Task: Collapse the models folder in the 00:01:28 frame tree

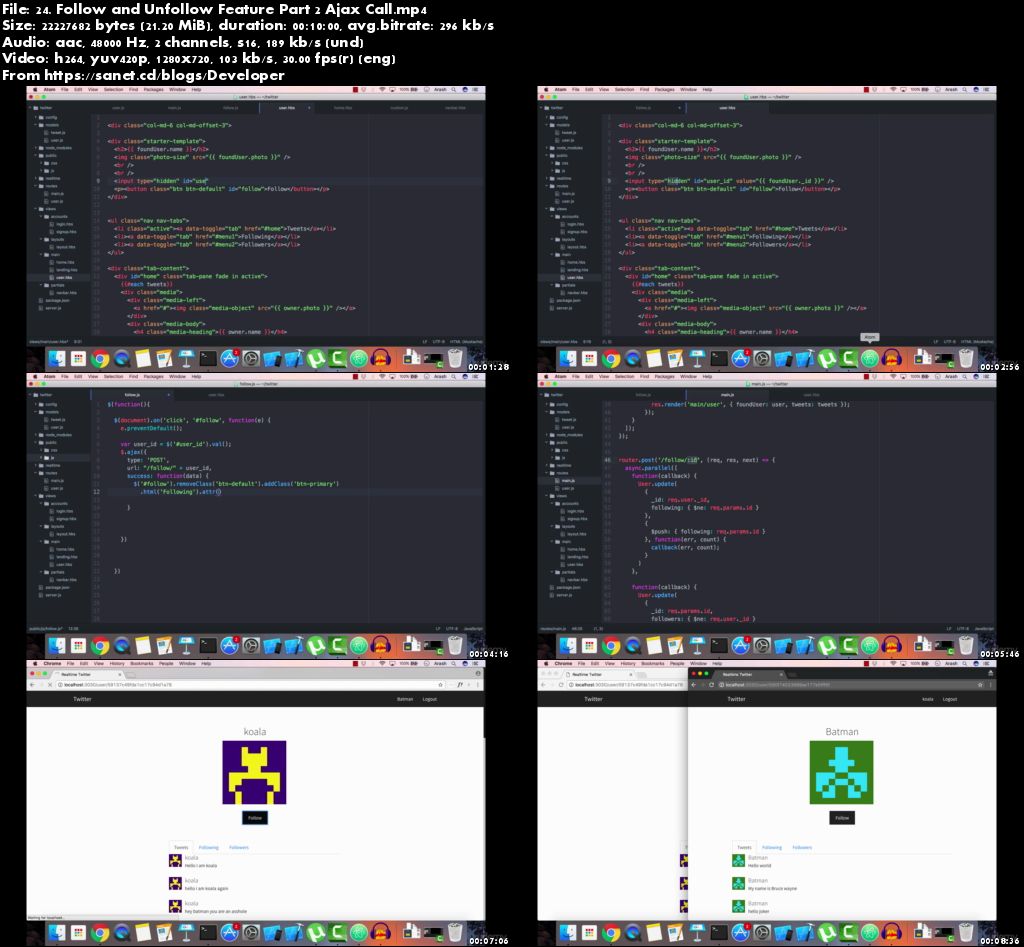Action: [x=48, y=125]
